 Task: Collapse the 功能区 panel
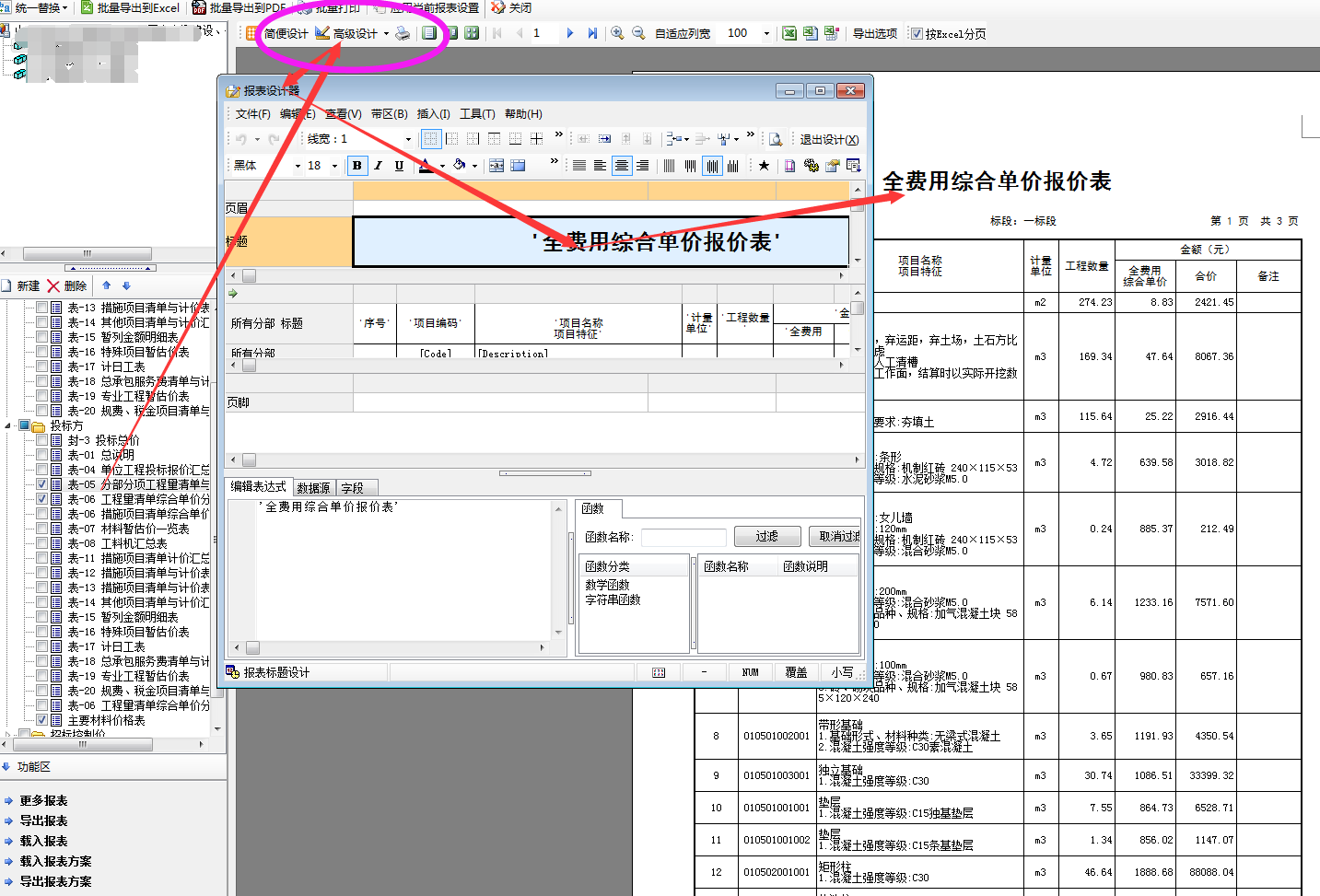(x=6, y=766)
